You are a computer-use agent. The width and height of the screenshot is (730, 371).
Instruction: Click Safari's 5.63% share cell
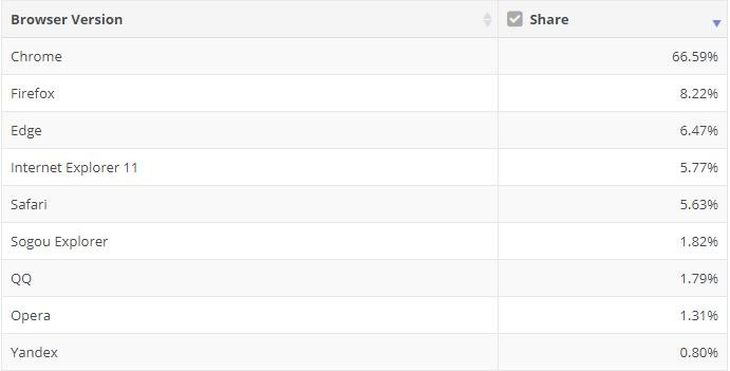pos(613,204)
